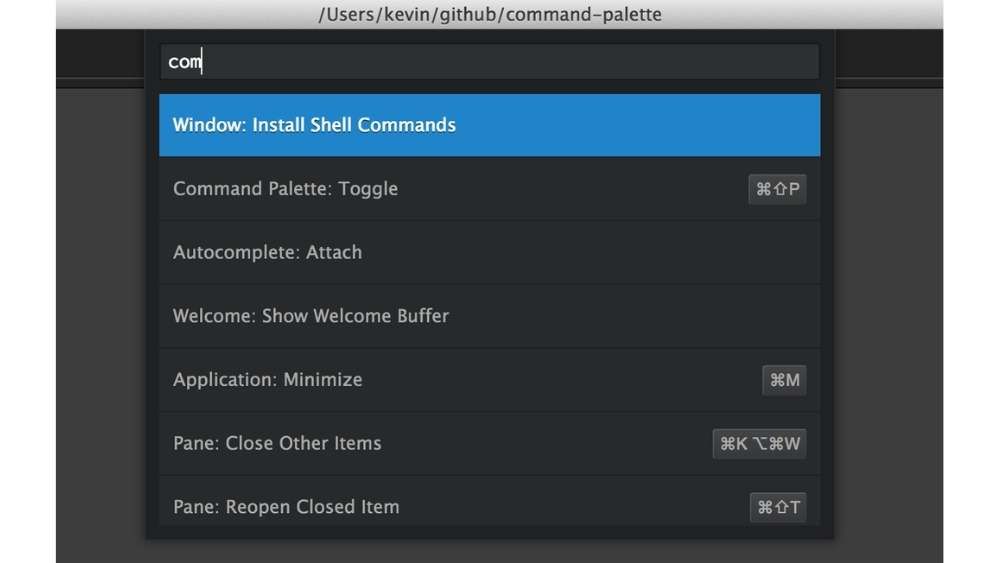
Task: Open Welcome: Show Welcome Buffer
Action: click(x=311, y=316)
